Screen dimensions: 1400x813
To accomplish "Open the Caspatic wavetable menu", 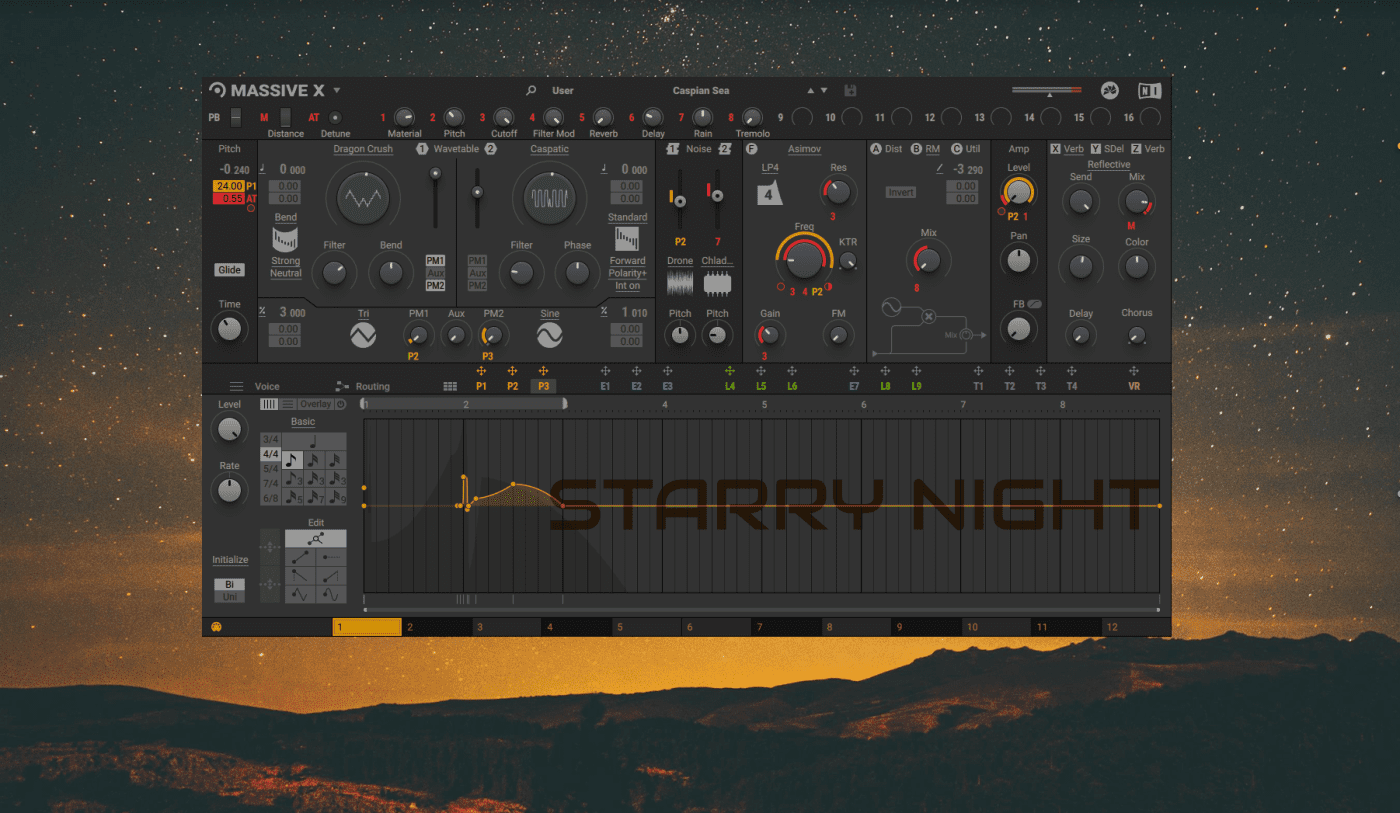I will point(549,149).
